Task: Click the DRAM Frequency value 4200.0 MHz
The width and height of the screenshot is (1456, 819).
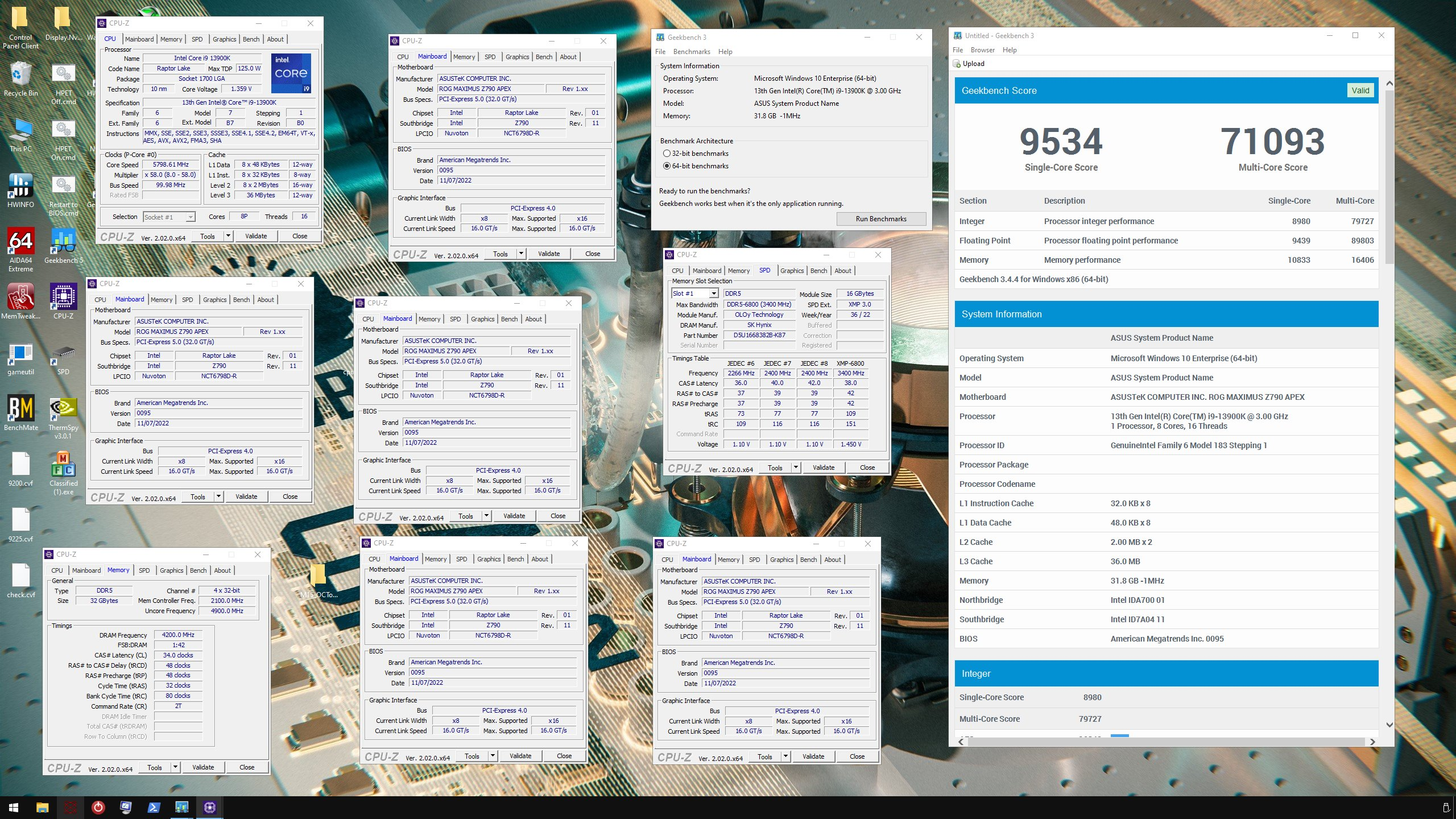Action: (178, 635)
